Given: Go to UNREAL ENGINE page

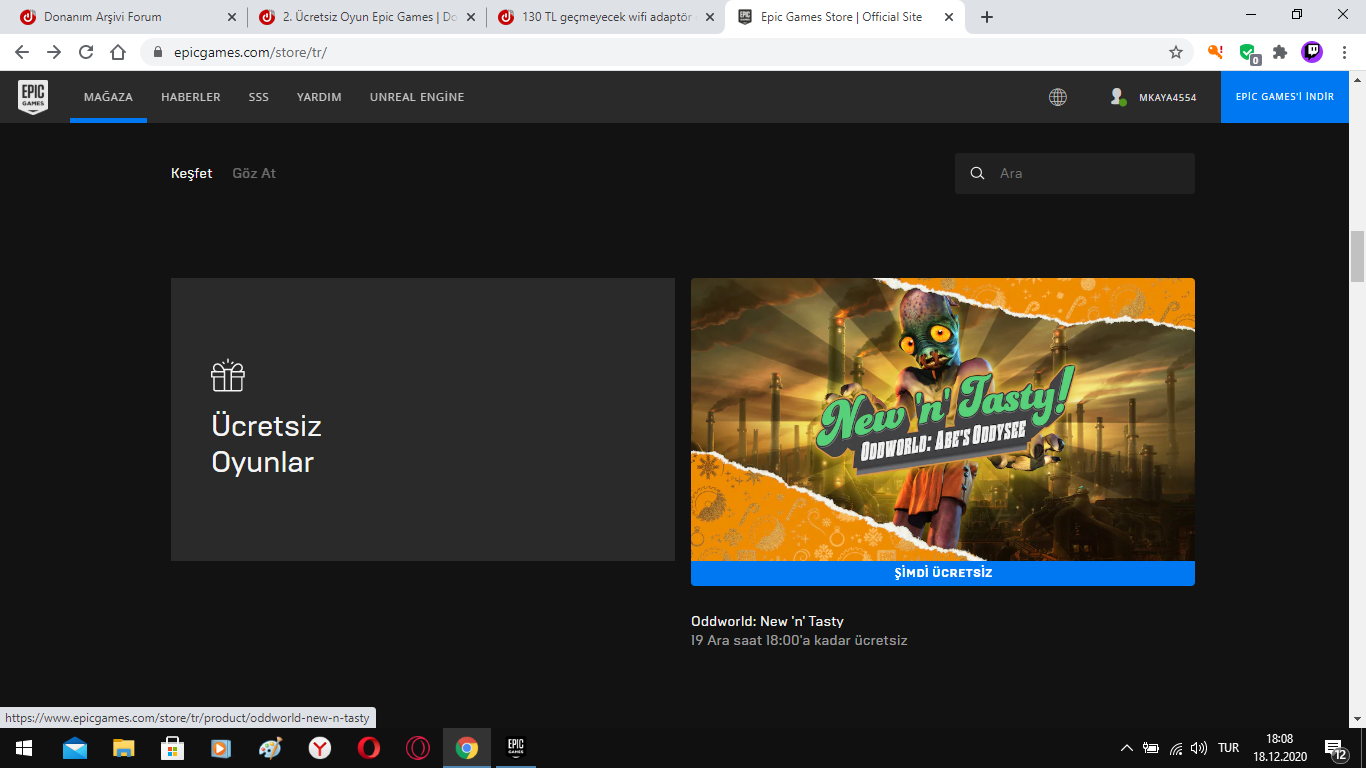Looking at the screenshot, I should click(x=417, y=97).
